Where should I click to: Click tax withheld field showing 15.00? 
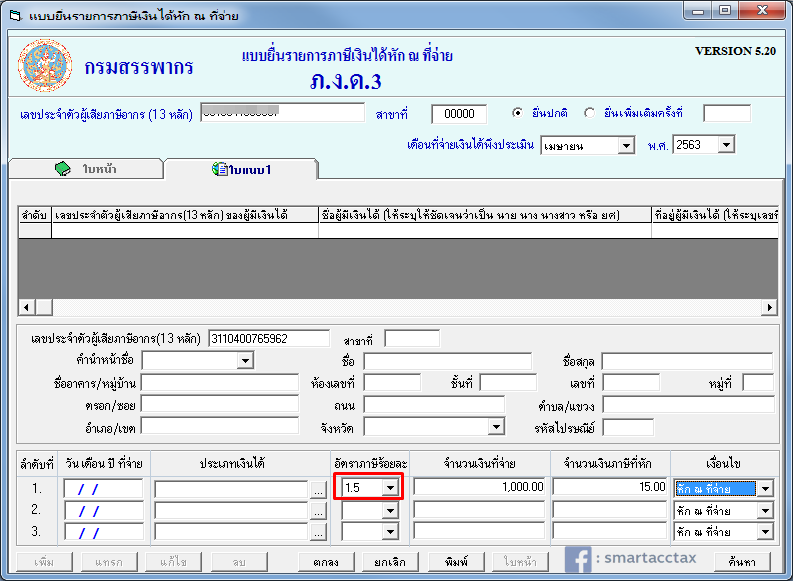pos(609,487)
